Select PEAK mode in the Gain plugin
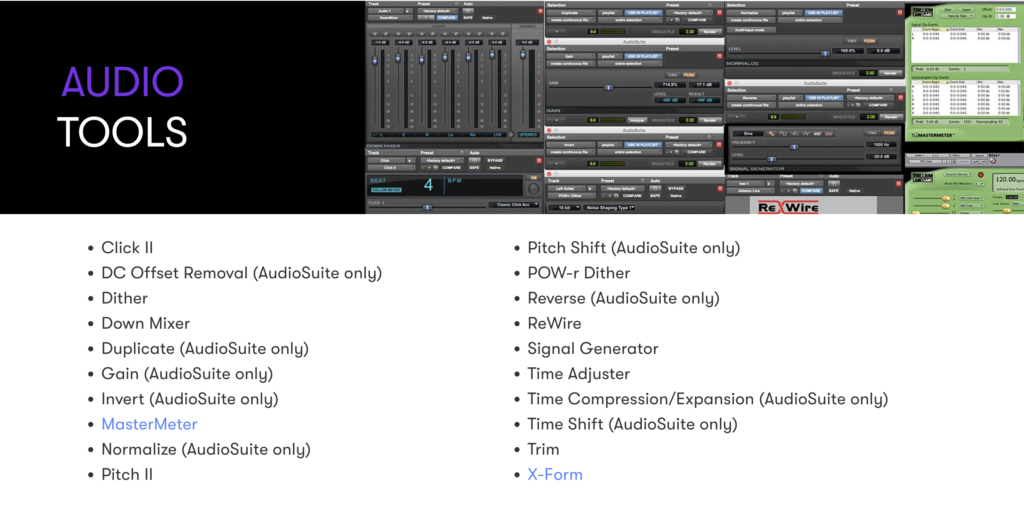 tap(689, 75)
